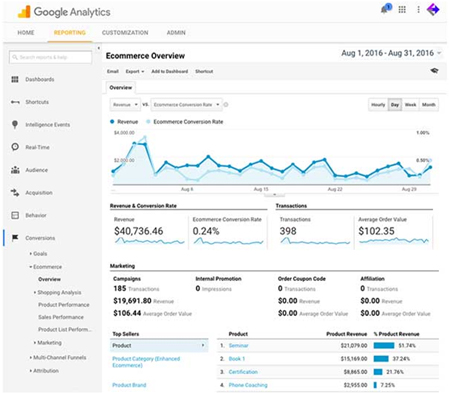Image resolution: width=450 pixels, height=394 pixels.
Task: Open the Phone Coaching product link
Action: pyautogui.click(x=248, y=385)
